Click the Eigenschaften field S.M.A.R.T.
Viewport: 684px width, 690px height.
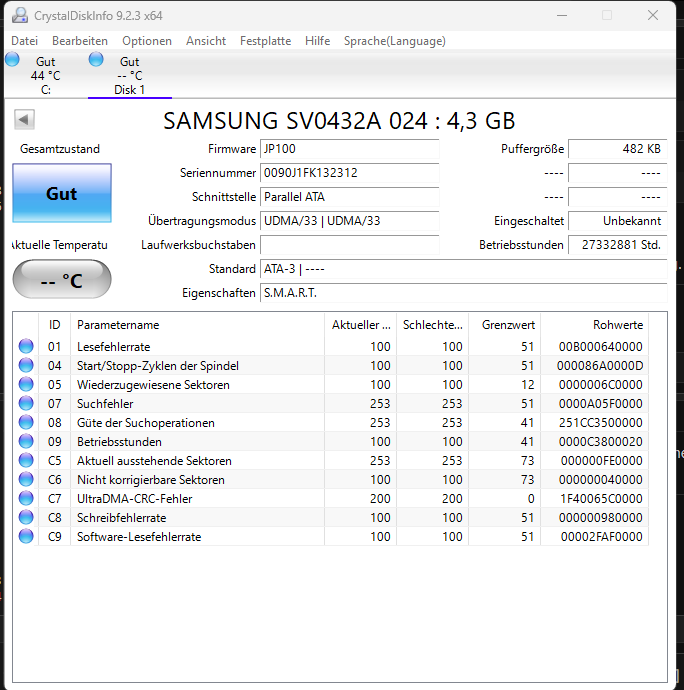coord(463,293)
